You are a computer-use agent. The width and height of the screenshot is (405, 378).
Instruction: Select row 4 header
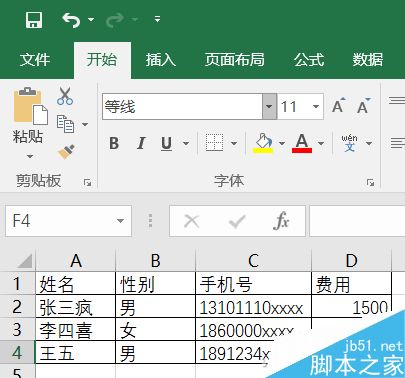[x=17, y=352]
